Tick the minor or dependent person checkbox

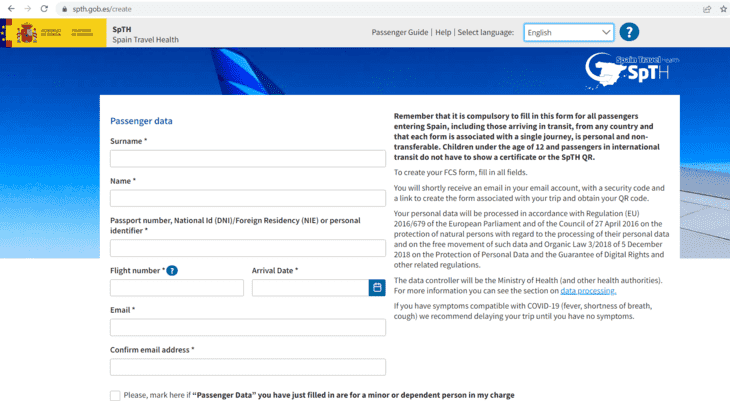[x=115, y=395]
